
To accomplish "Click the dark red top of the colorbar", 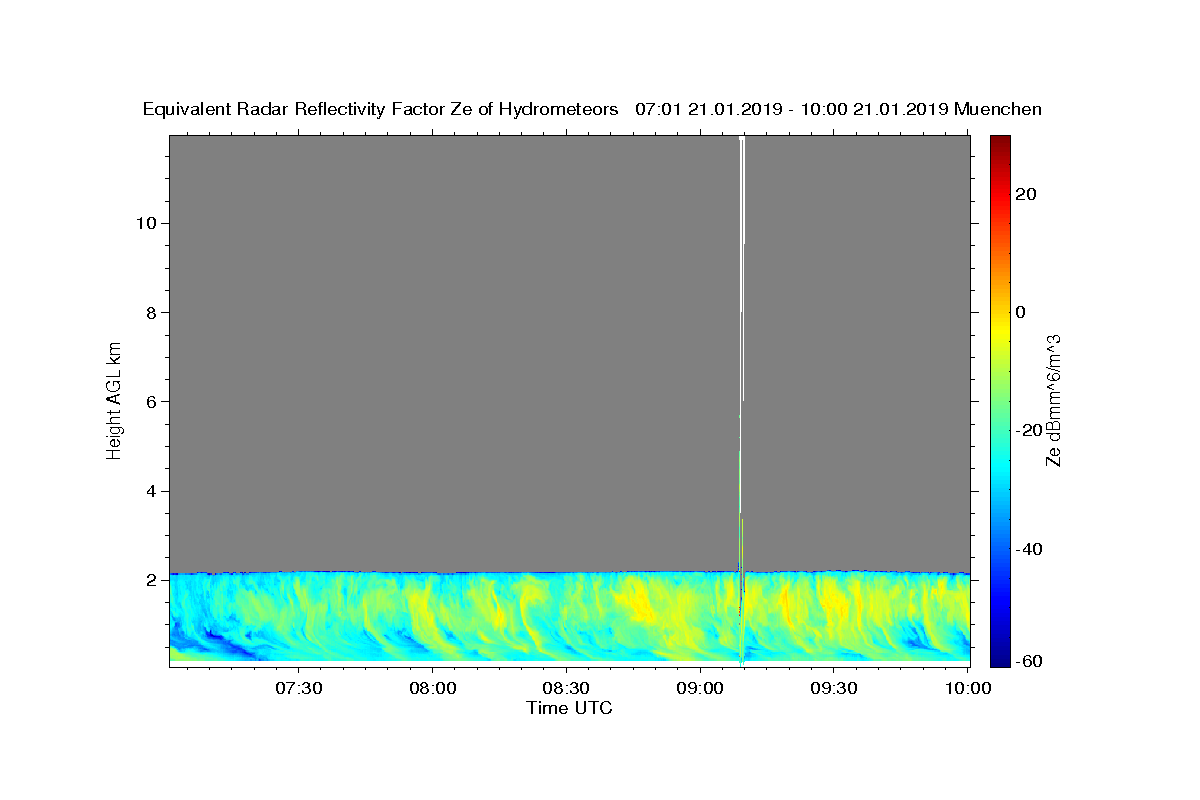I will coord(1000,145).
